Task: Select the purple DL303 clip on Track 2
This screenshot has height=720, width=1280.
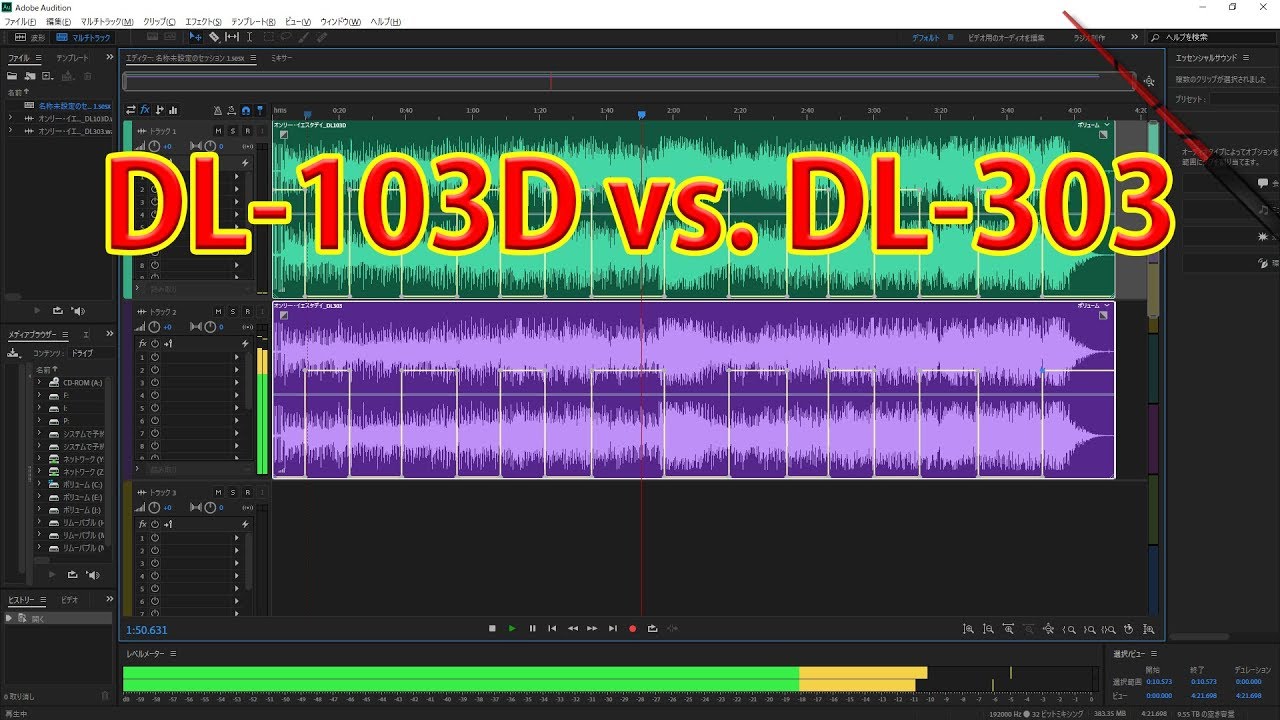Action: coord(693,390)
